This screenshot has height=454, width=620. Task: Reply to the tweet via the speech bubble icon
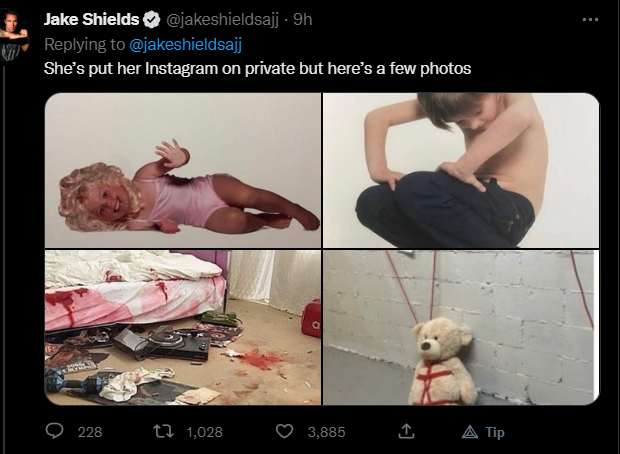pos(54,431)
